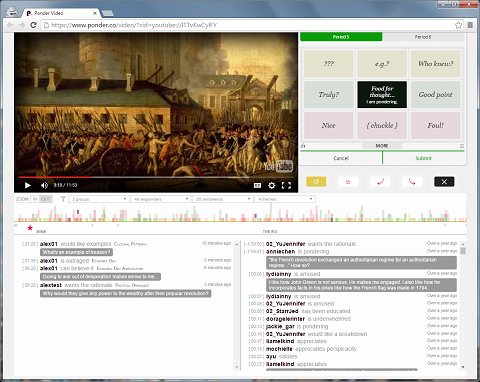
Task: Mute the video volume
Action: [44, 185]
